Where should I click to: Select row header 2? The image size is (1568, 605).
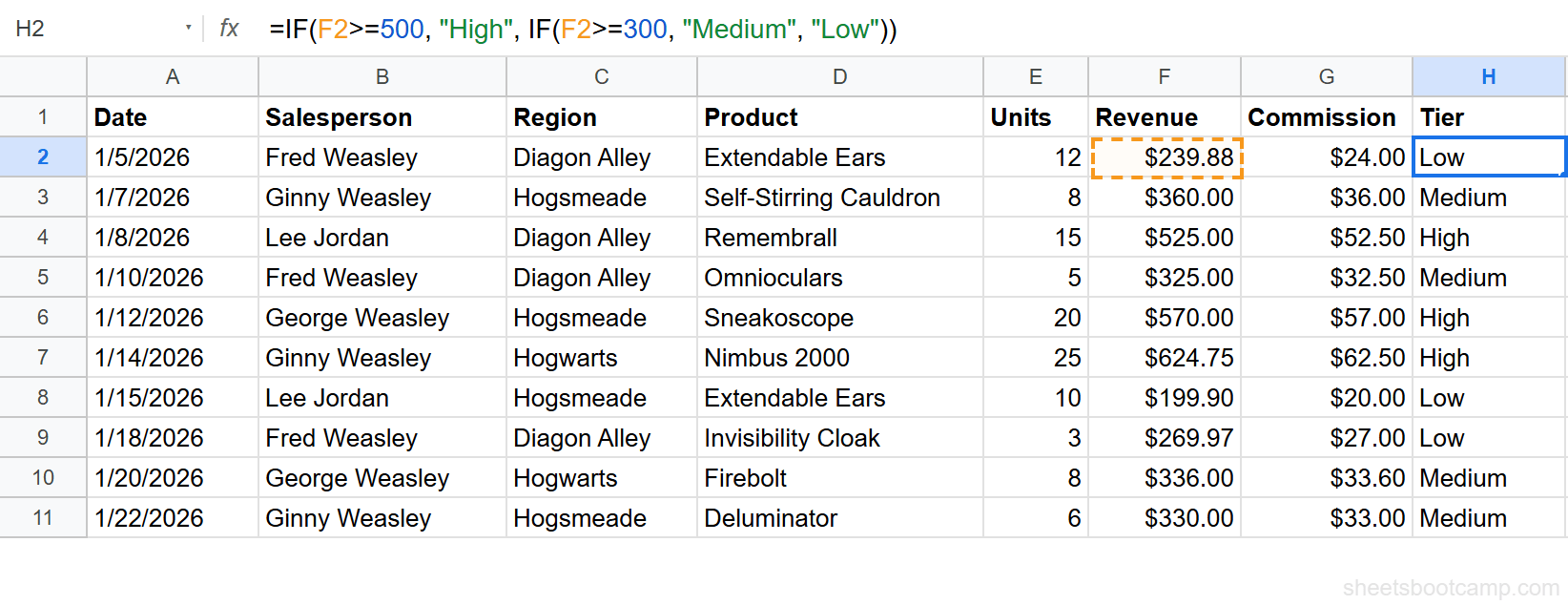42,156
